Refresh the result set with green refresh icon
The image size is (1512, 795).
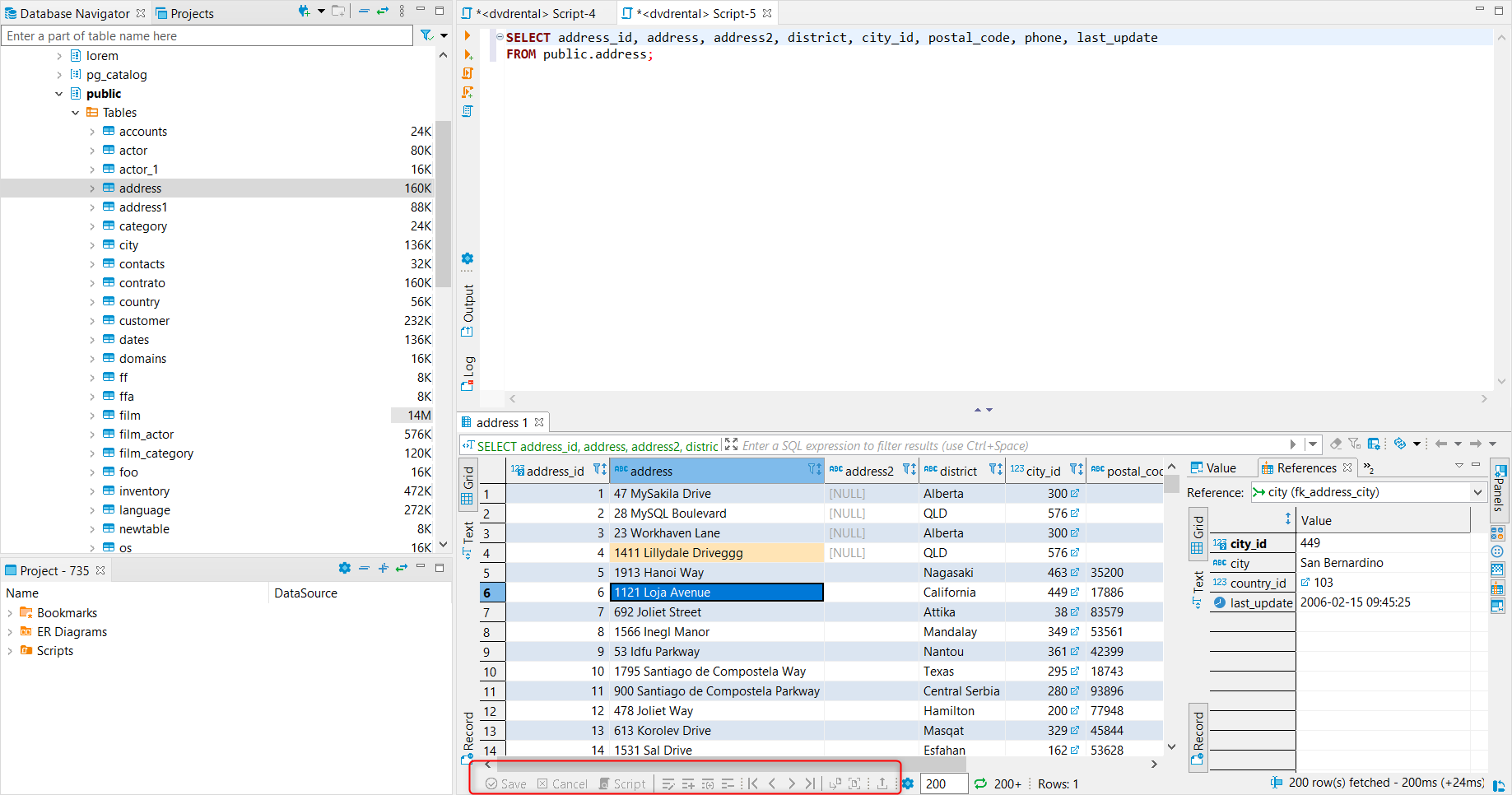[x=979, y=783]
